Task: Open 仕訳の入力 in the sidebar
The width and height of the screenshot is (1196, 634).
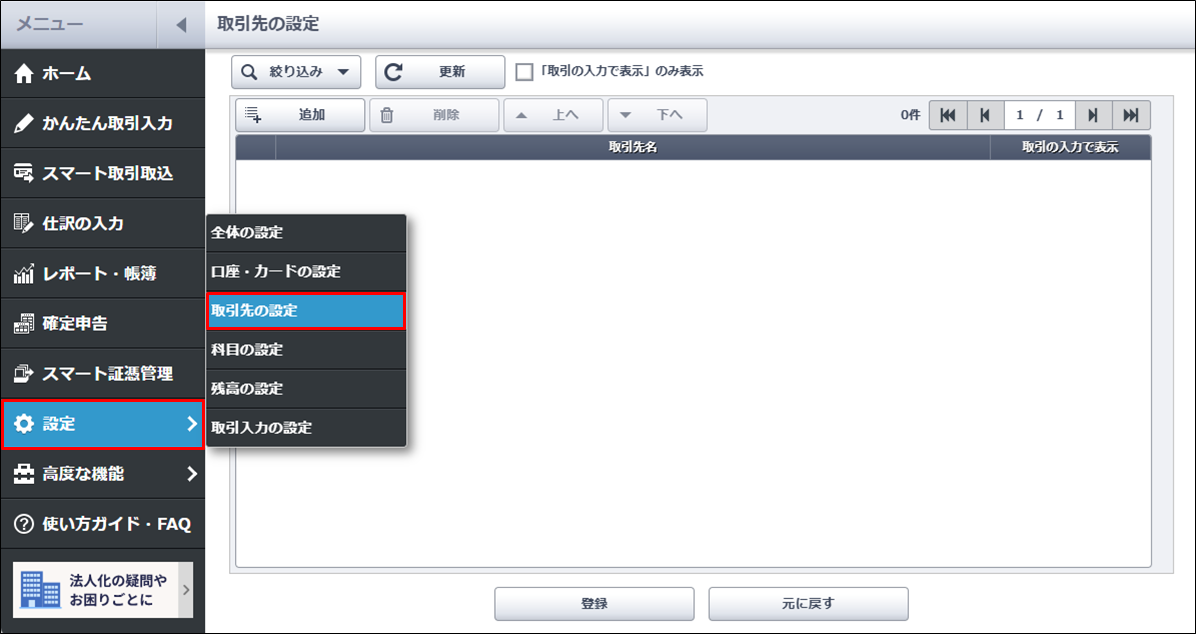Action: (102, 224)
